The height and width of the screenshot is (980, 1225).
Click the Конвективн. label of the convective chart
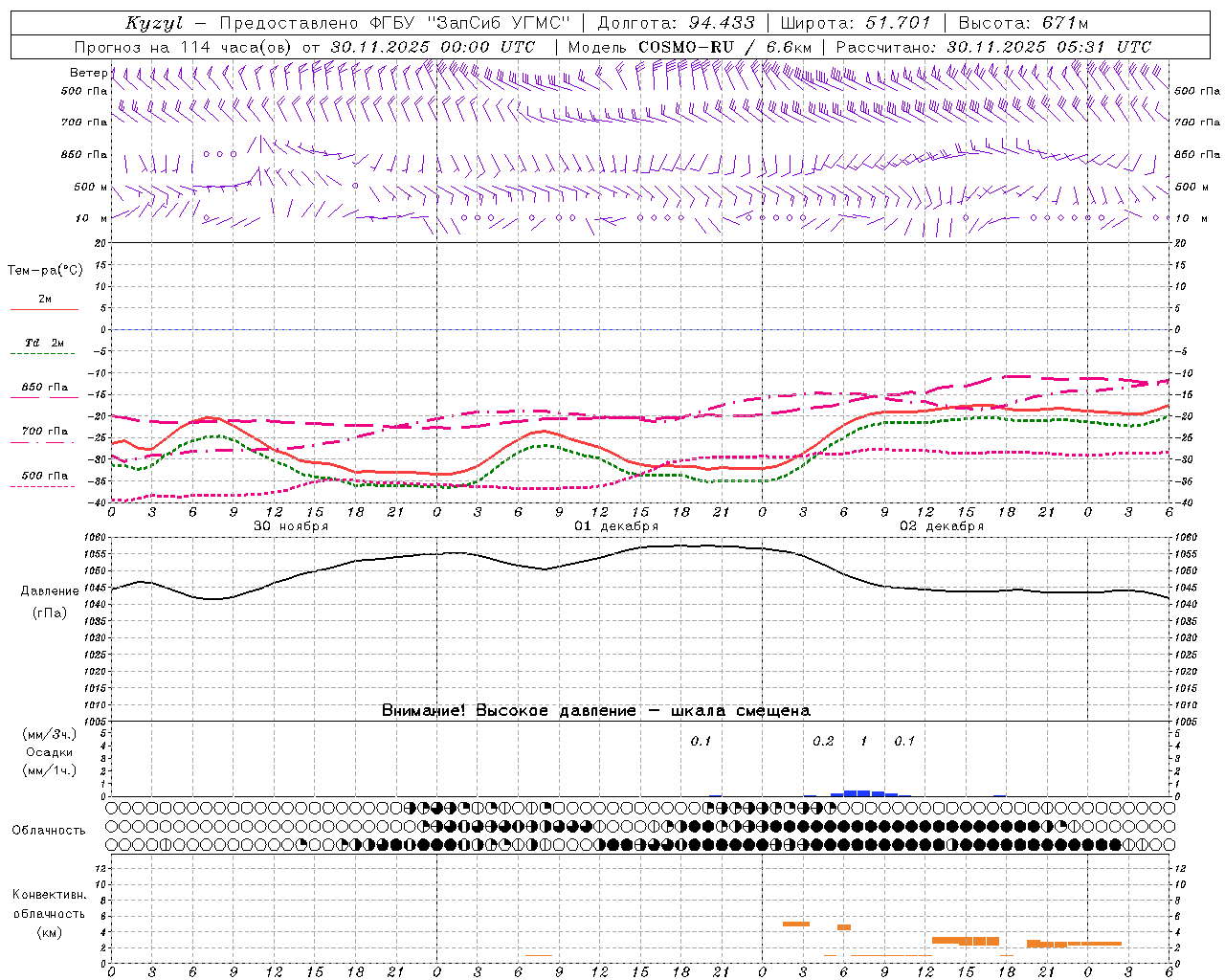pos(50,895)
